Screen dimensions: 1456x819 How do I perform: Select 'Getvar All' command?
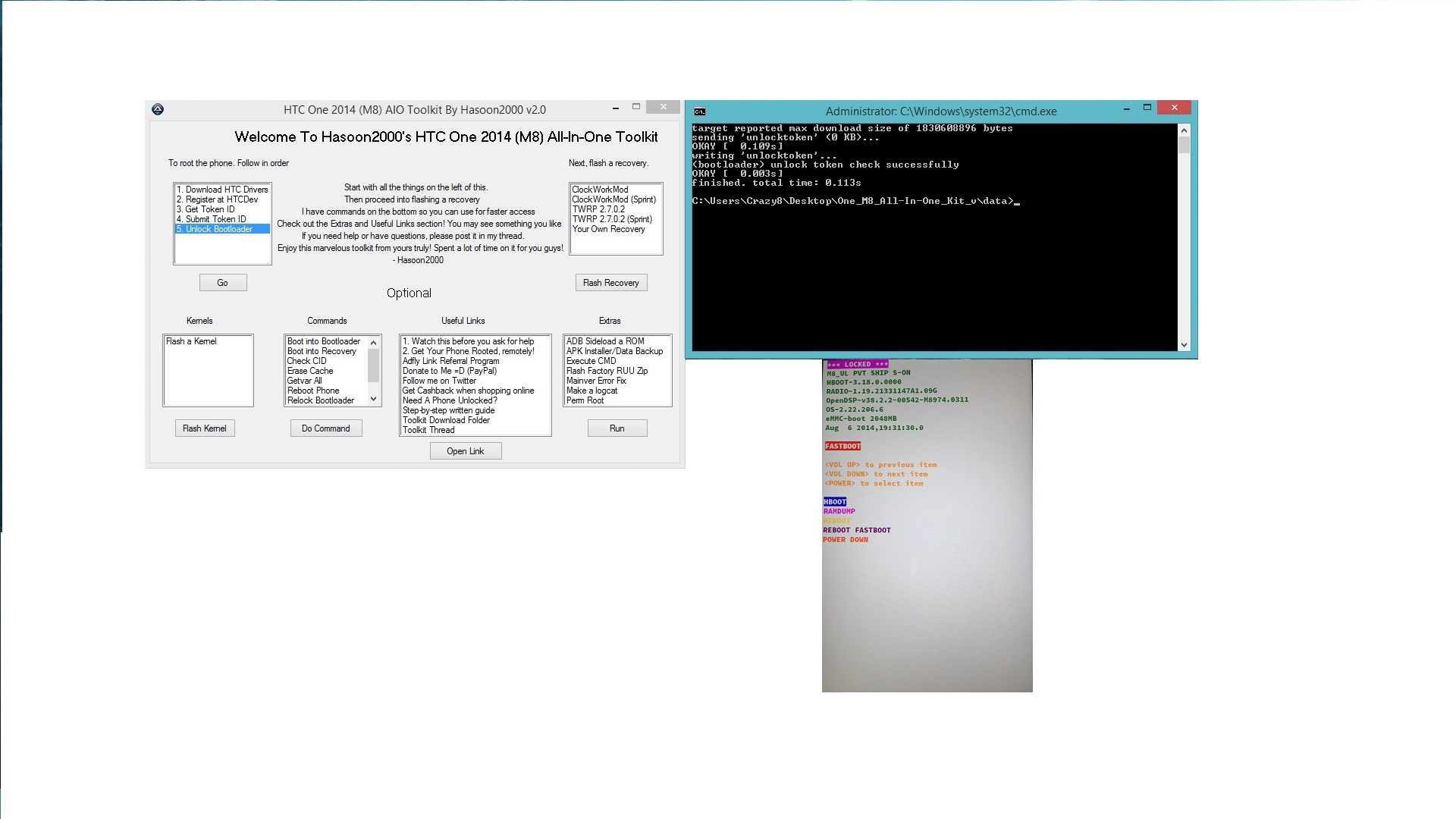(x=326, y=381)
